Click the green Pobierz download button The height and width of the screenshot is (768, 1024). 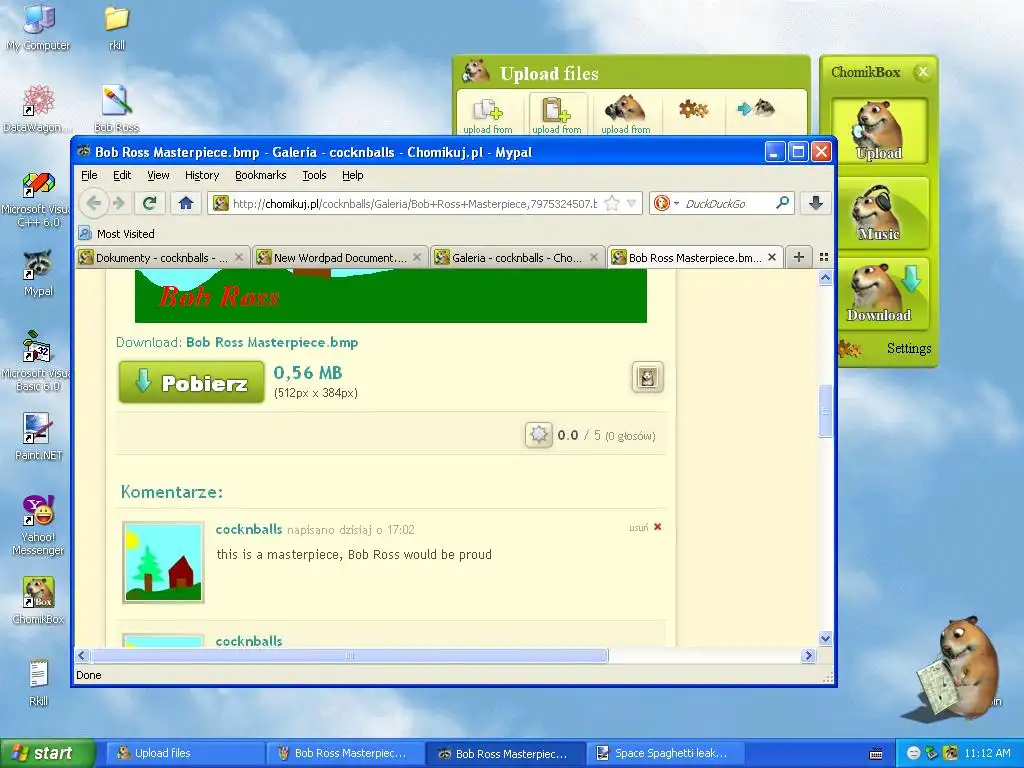191,382
